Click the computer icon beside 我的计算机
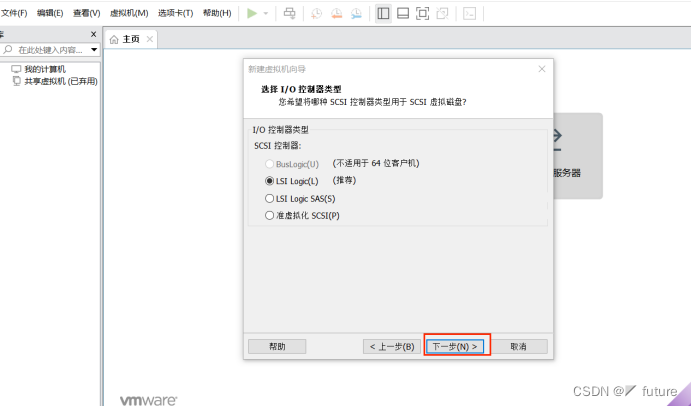The height and width of the screenshot is (406, 692). click(16, 69)
